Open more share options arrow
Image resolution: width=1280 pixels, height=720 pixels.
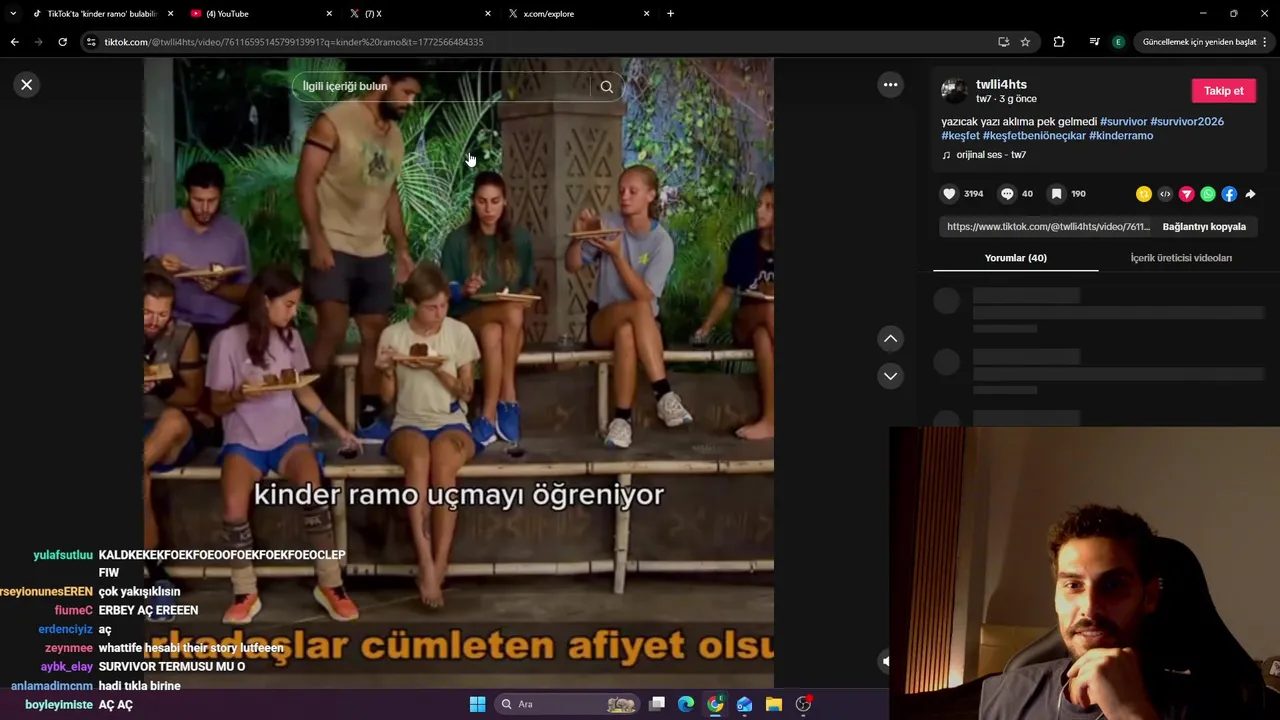[x=1250, y=194]
